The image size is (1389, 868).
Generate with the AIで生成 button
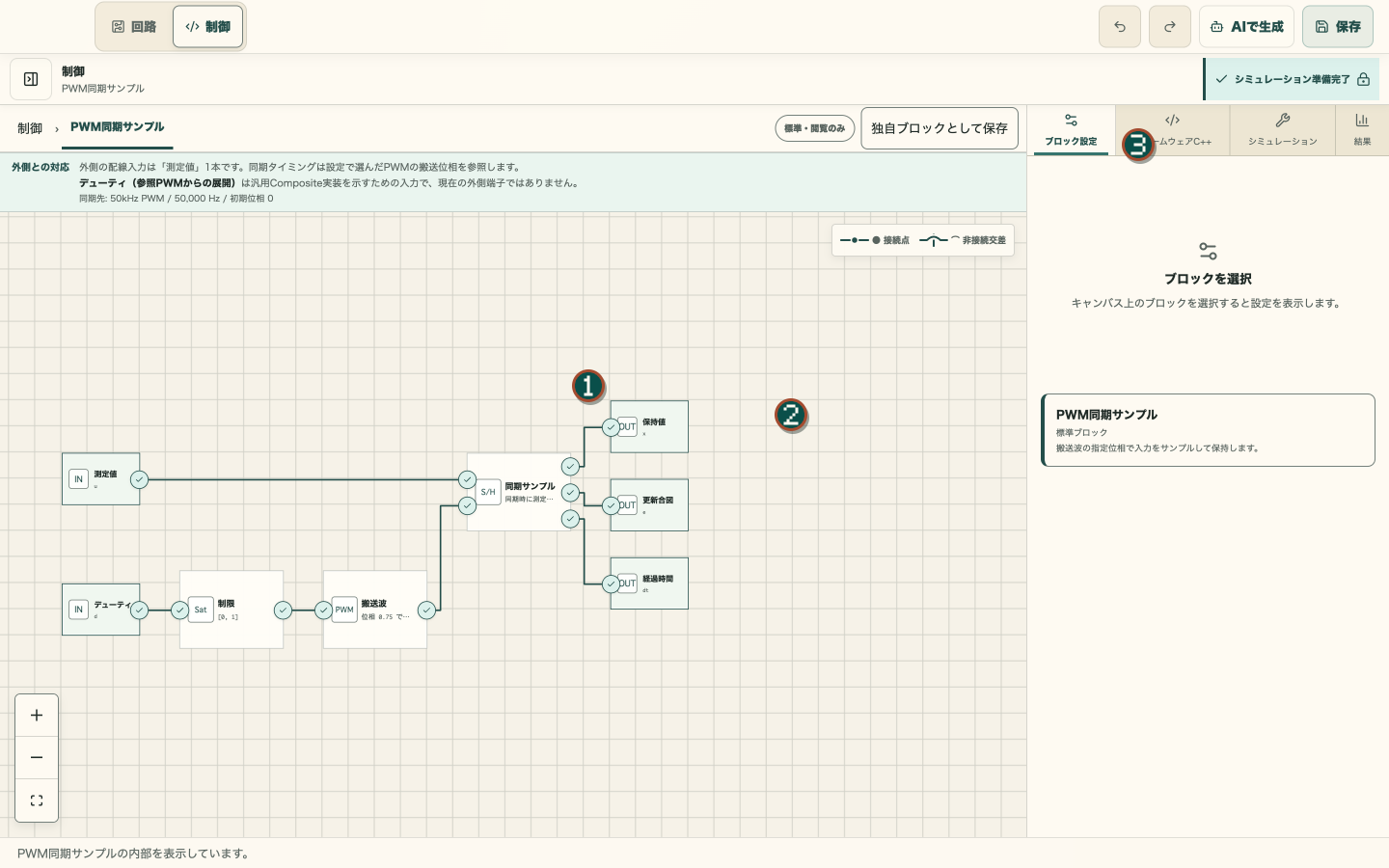pyautogui.click(x=1246, y=27)
